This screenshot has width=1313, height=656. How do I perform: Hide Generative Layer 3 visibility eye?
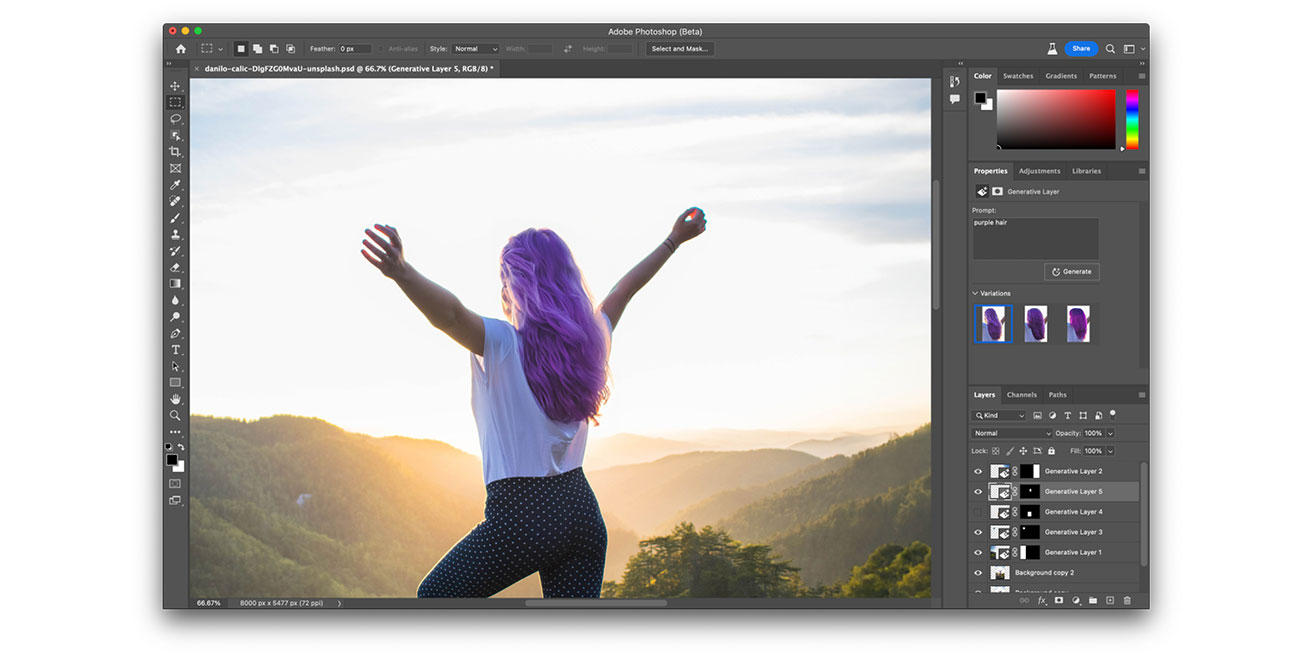coord(978,532)
